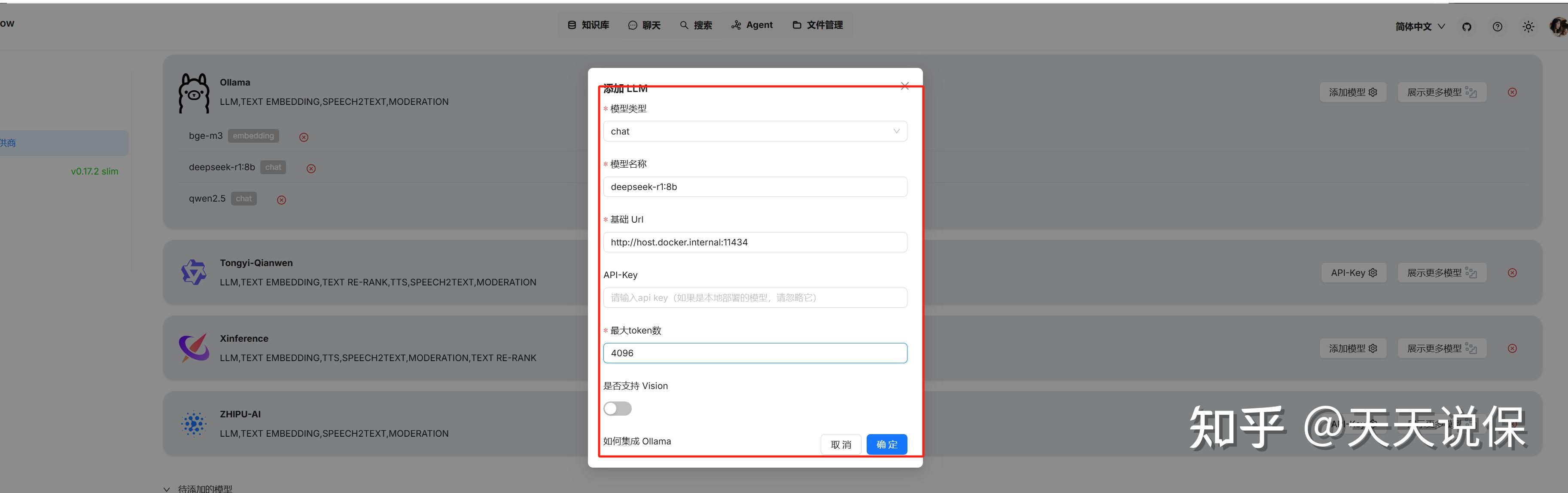1568x493 pixels.
Task: Open the 简体中文 language dropdown
Action: (1419, 27)
